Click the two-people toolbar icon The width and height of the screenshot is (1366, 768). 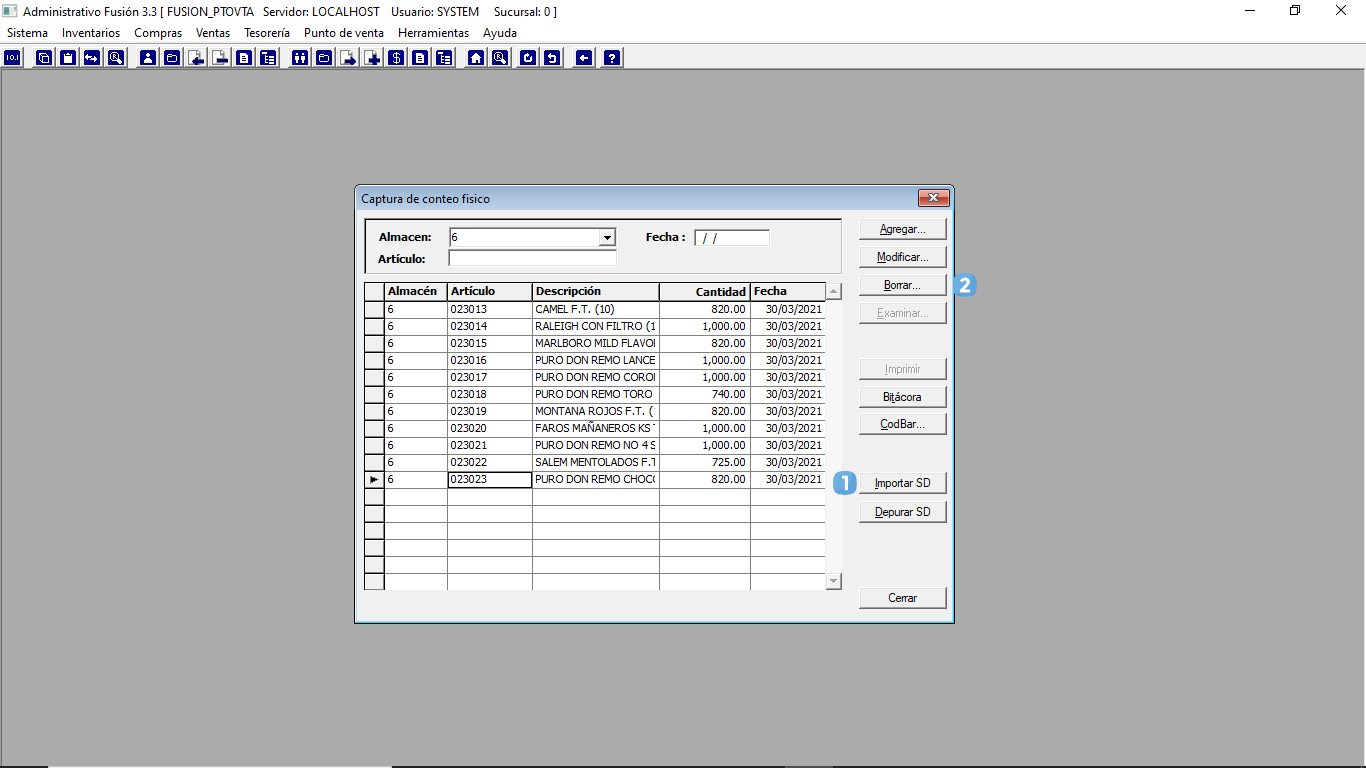coord(300,58)
